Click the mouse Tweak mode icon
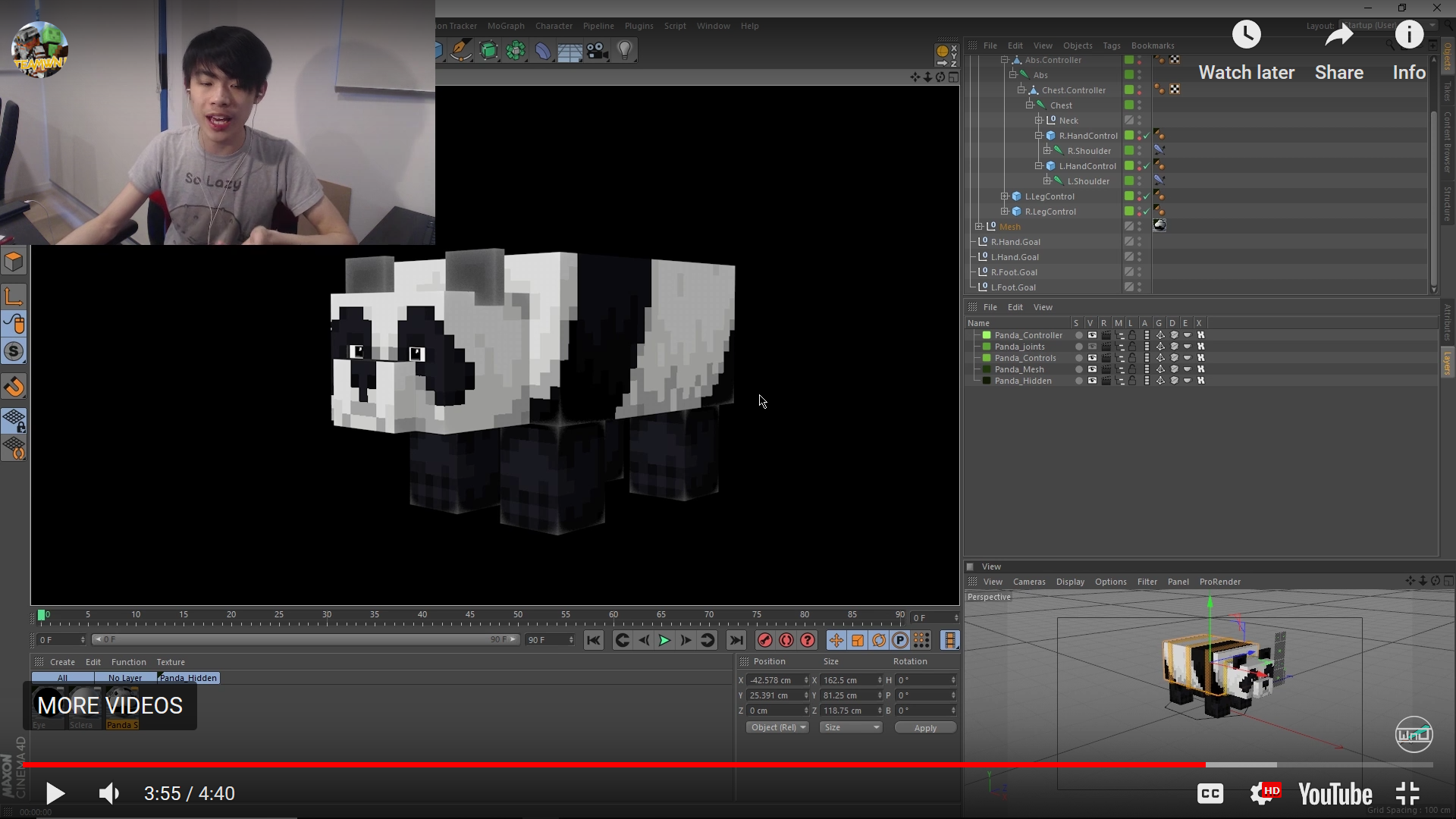Screen dimensions: 1456x819 (x=14, y=324)
